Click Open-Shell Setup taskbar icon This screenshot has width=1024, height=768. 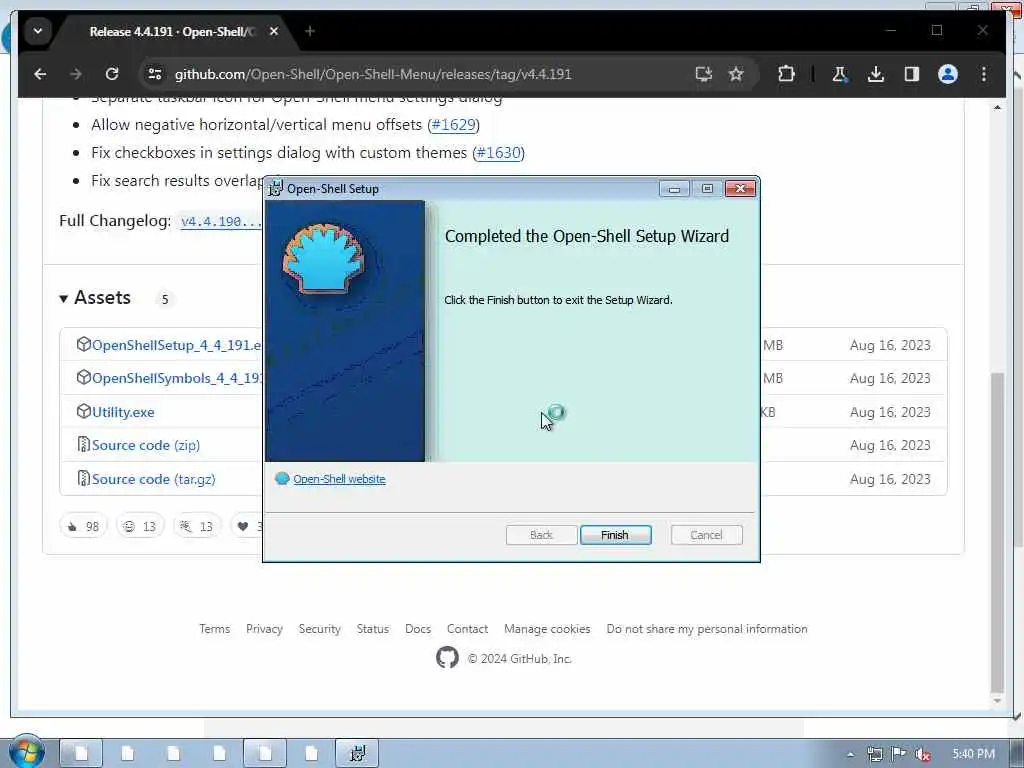[x=357, y=754]
